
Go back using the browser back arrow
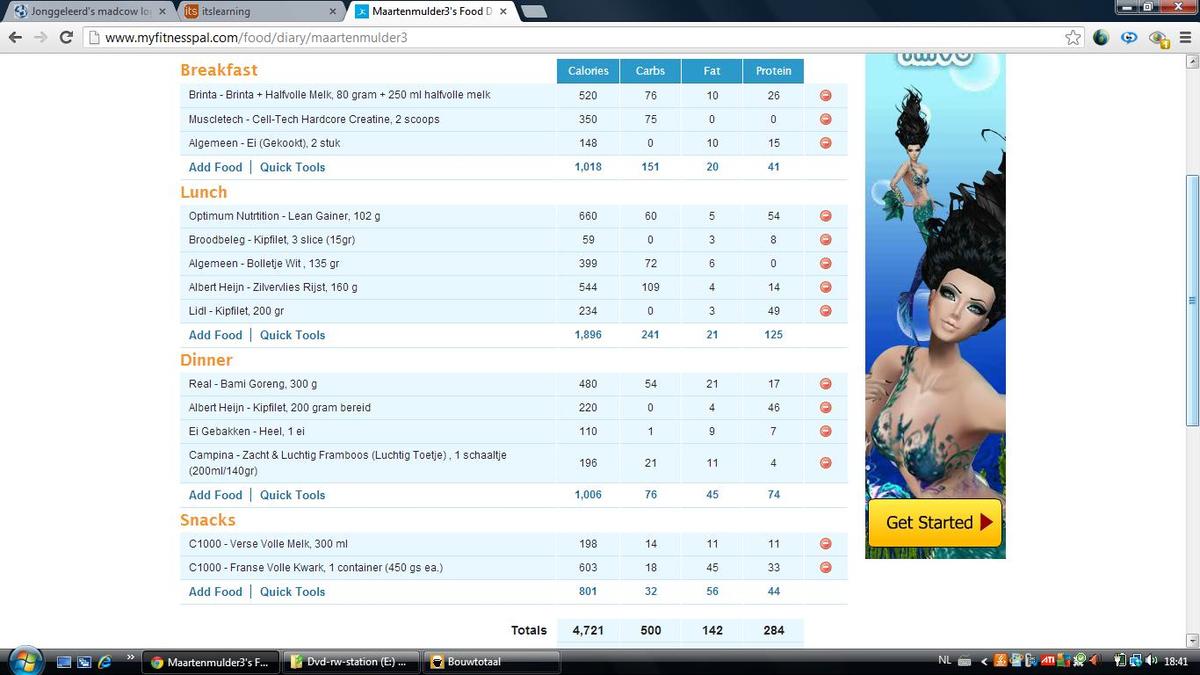click(15, 38)
